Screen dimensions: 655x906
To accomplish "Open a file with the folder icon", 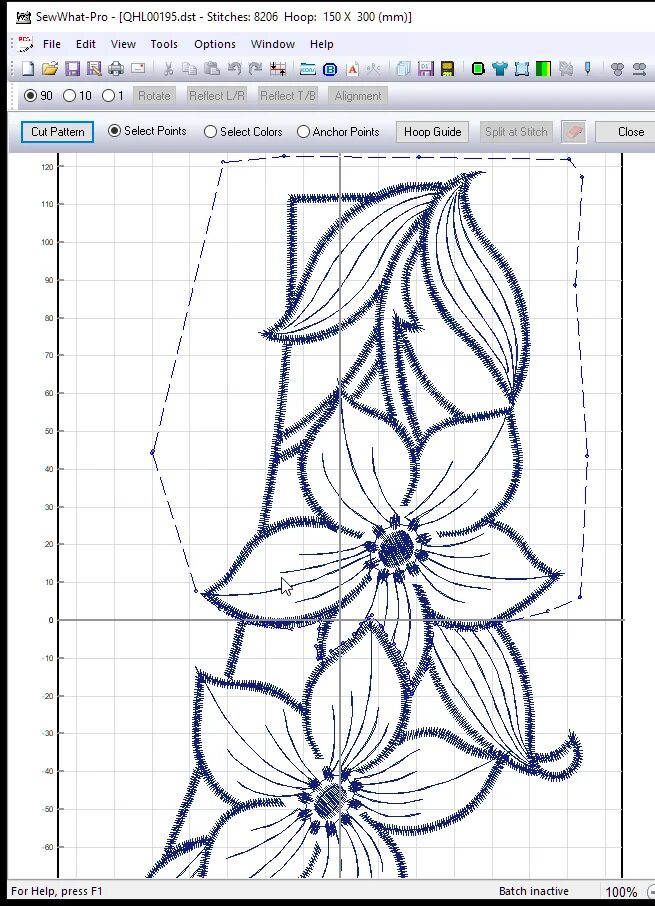I will coord(50,69).
